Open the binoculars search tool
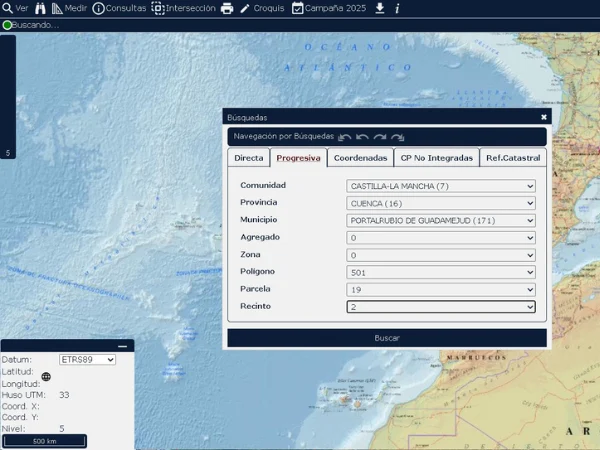The height and width of the screenshot is (450, 600). (40, 8)
